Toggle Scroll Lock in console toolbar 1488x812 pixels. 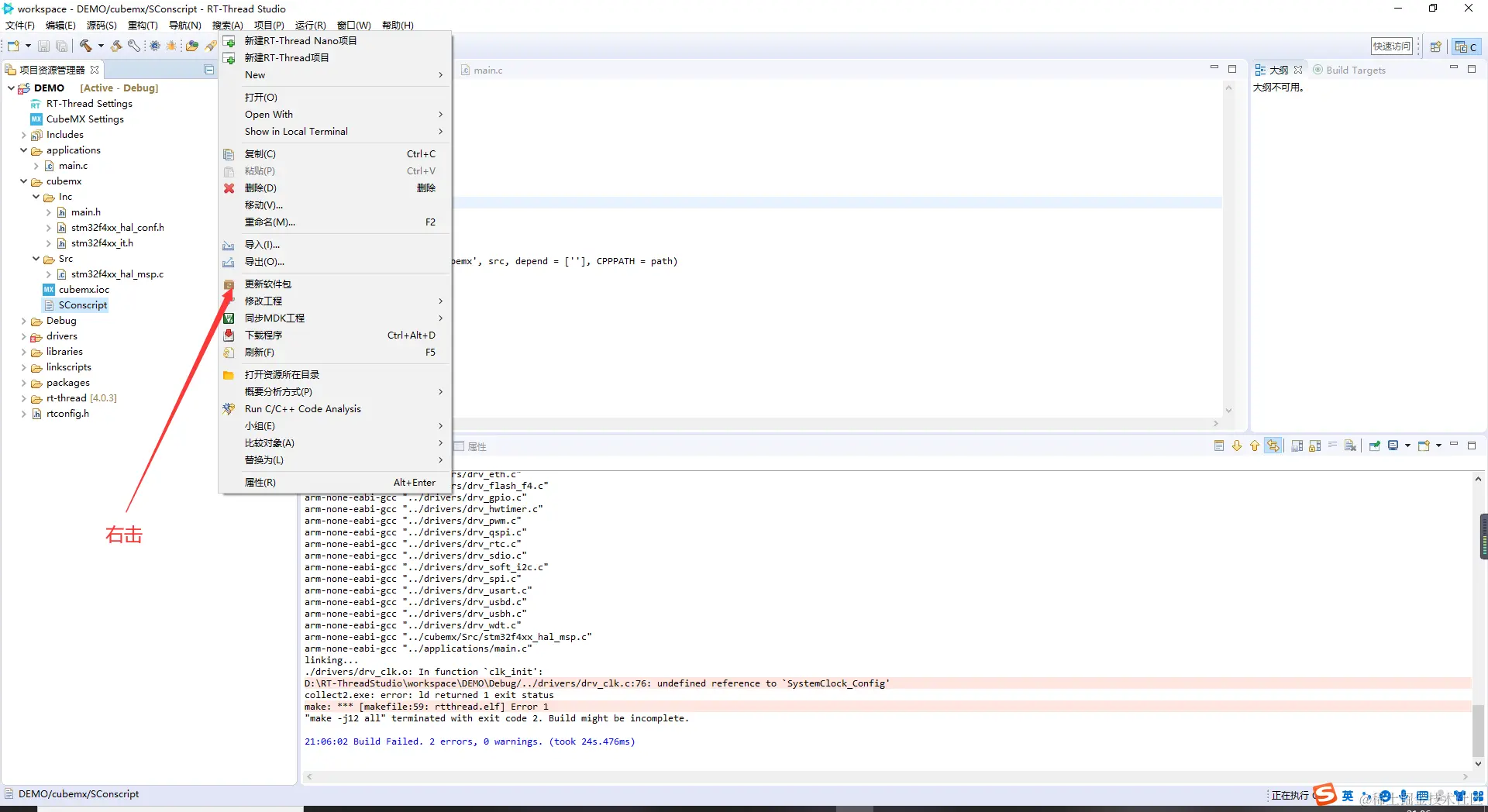[1315, 446]
